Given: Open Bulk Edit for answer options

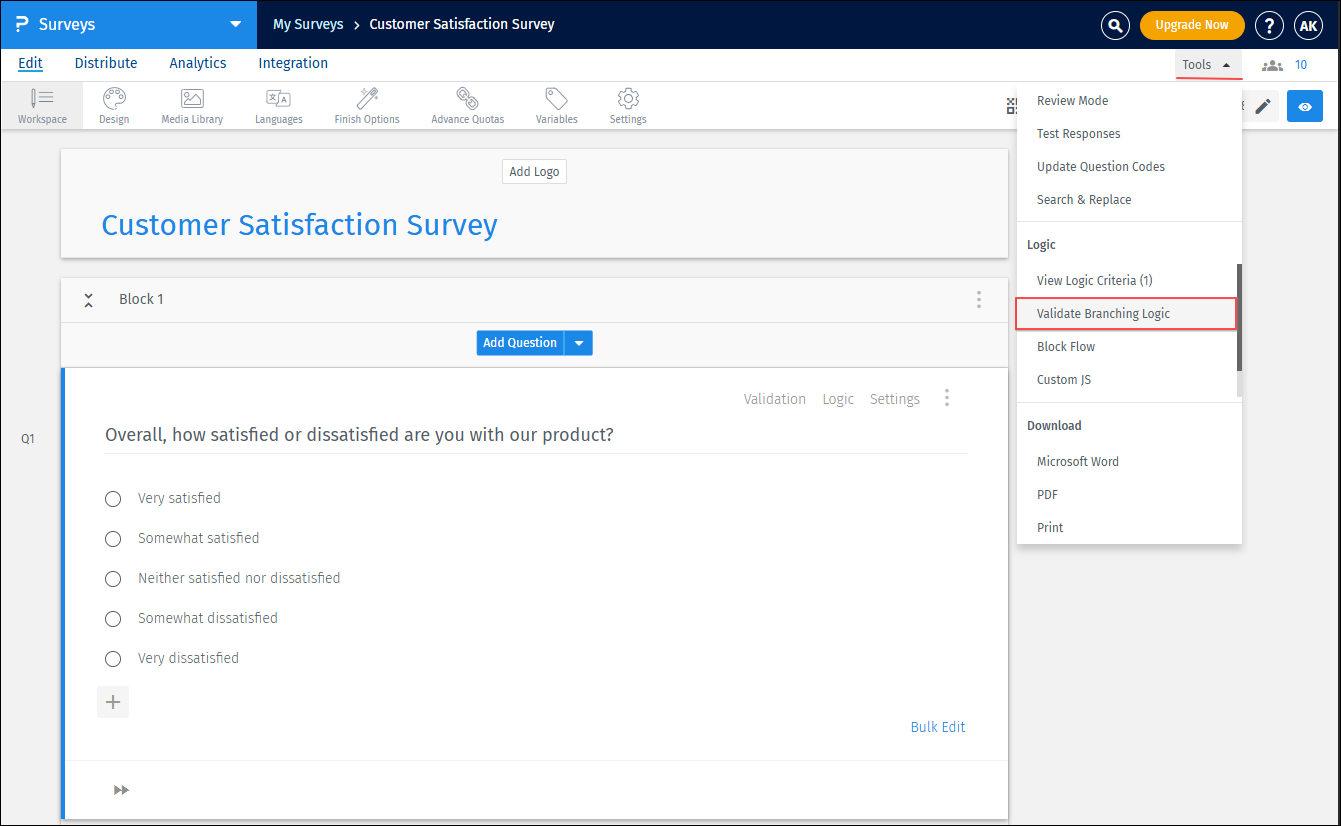Looking at the screenshot, I should pos(937,726).
